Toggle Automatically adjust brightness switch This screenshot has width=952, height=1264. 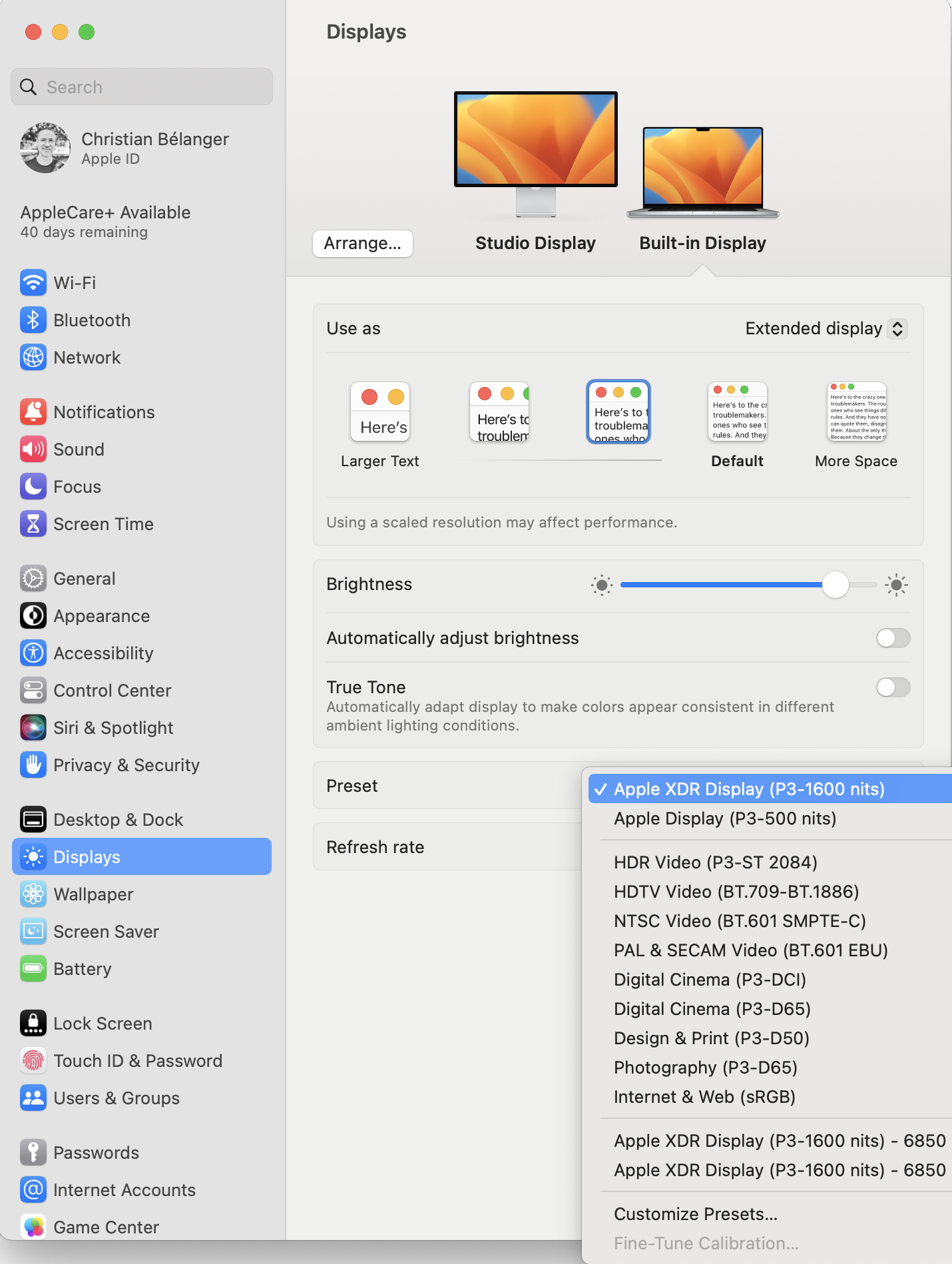[893, 638]
